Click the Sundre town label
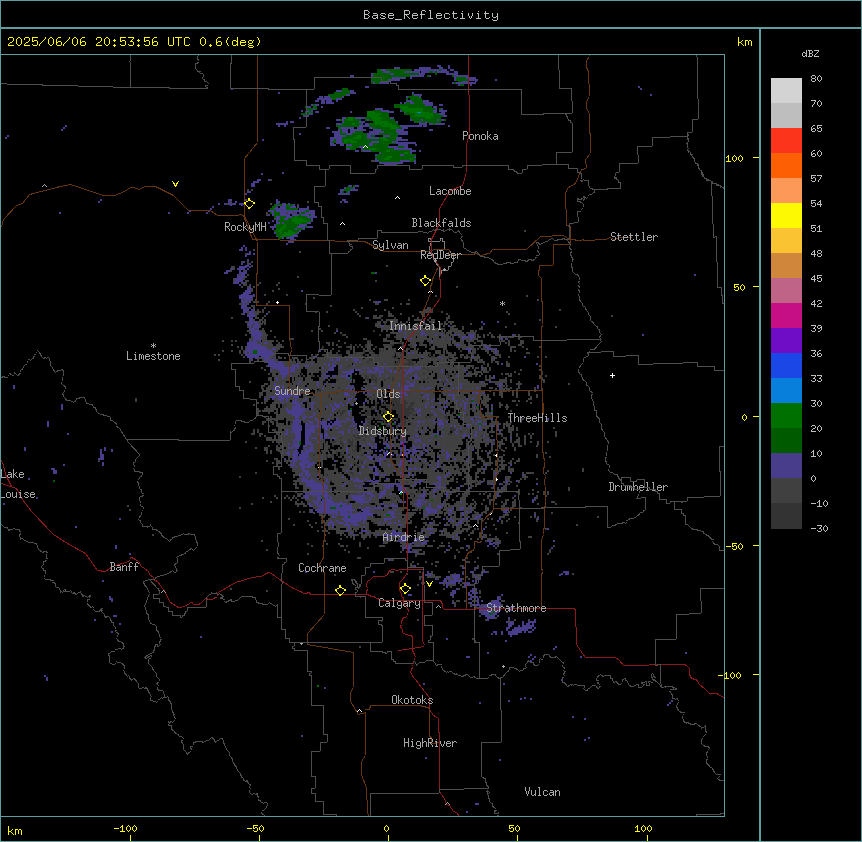 click(x=292, y=391)
